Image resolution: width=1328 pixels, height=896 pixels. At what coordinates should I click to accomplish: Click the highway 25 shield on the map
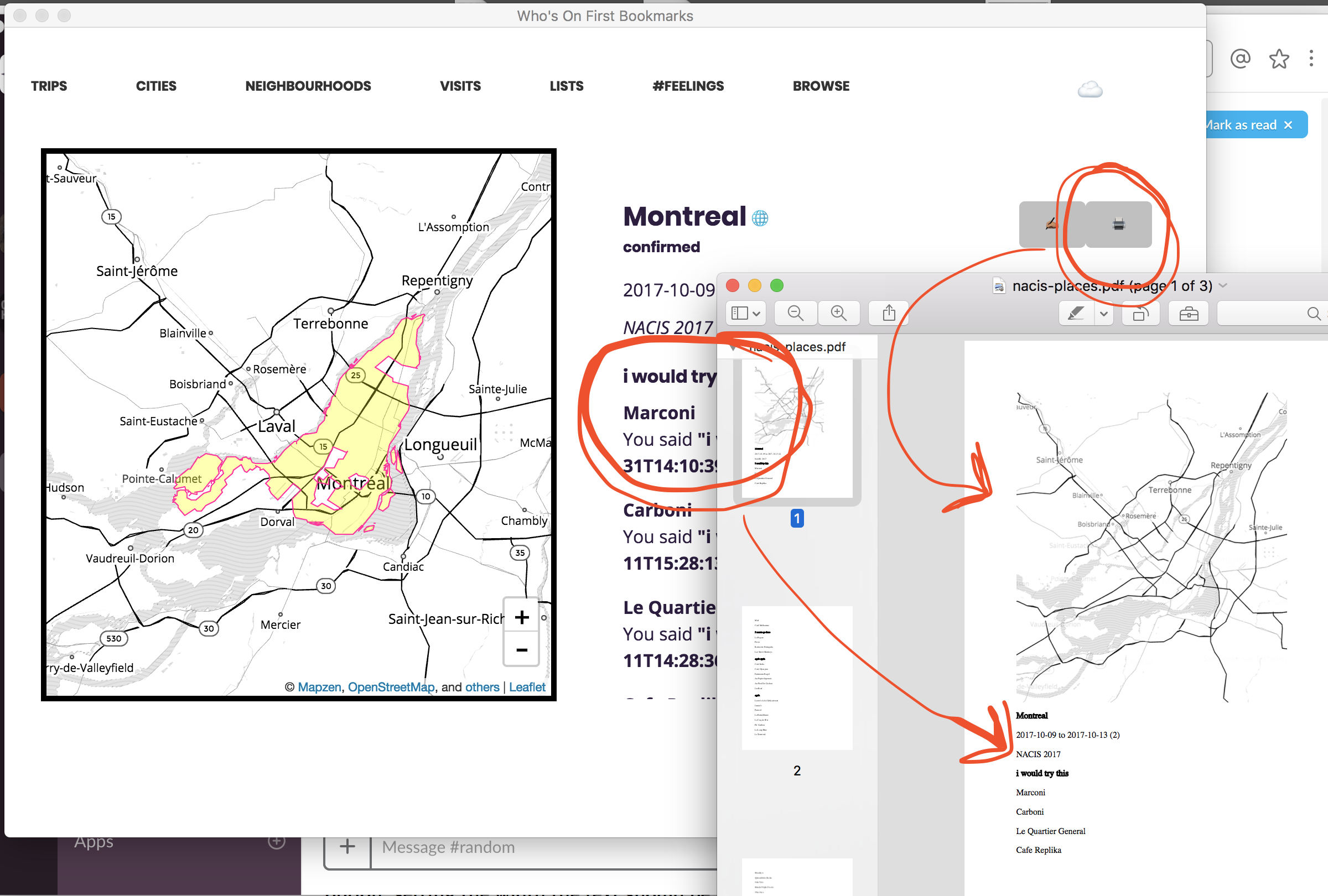tap(355, 375)
